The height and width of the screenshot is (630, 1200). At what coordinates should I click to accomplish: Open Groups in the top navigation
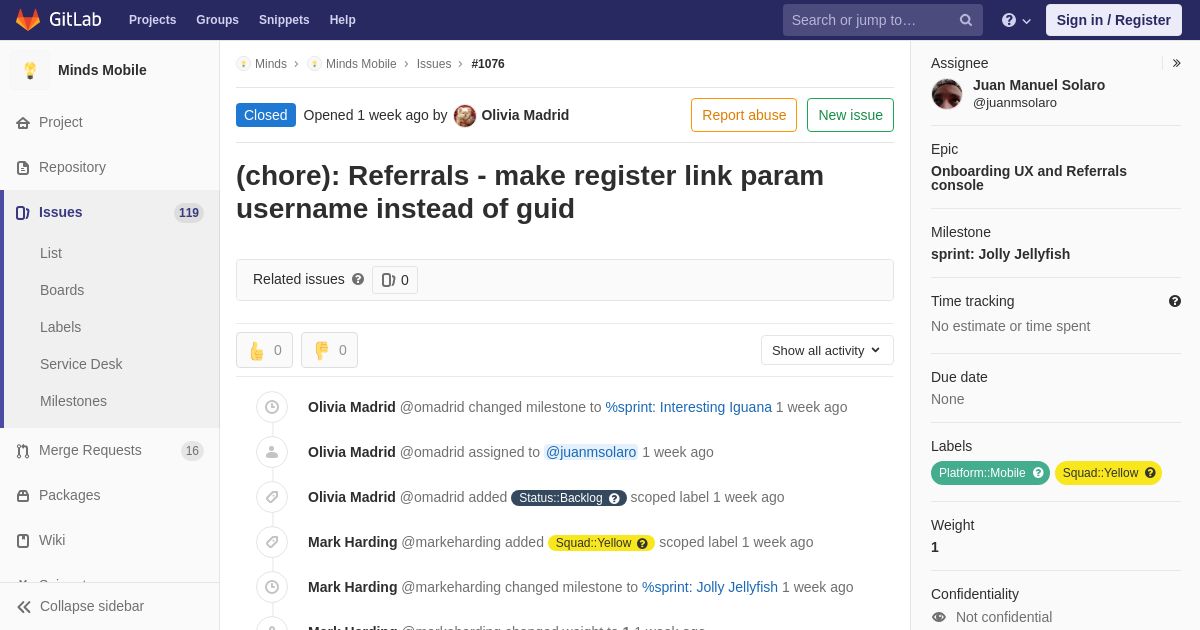pyautogui.click(x=217, y=20)
